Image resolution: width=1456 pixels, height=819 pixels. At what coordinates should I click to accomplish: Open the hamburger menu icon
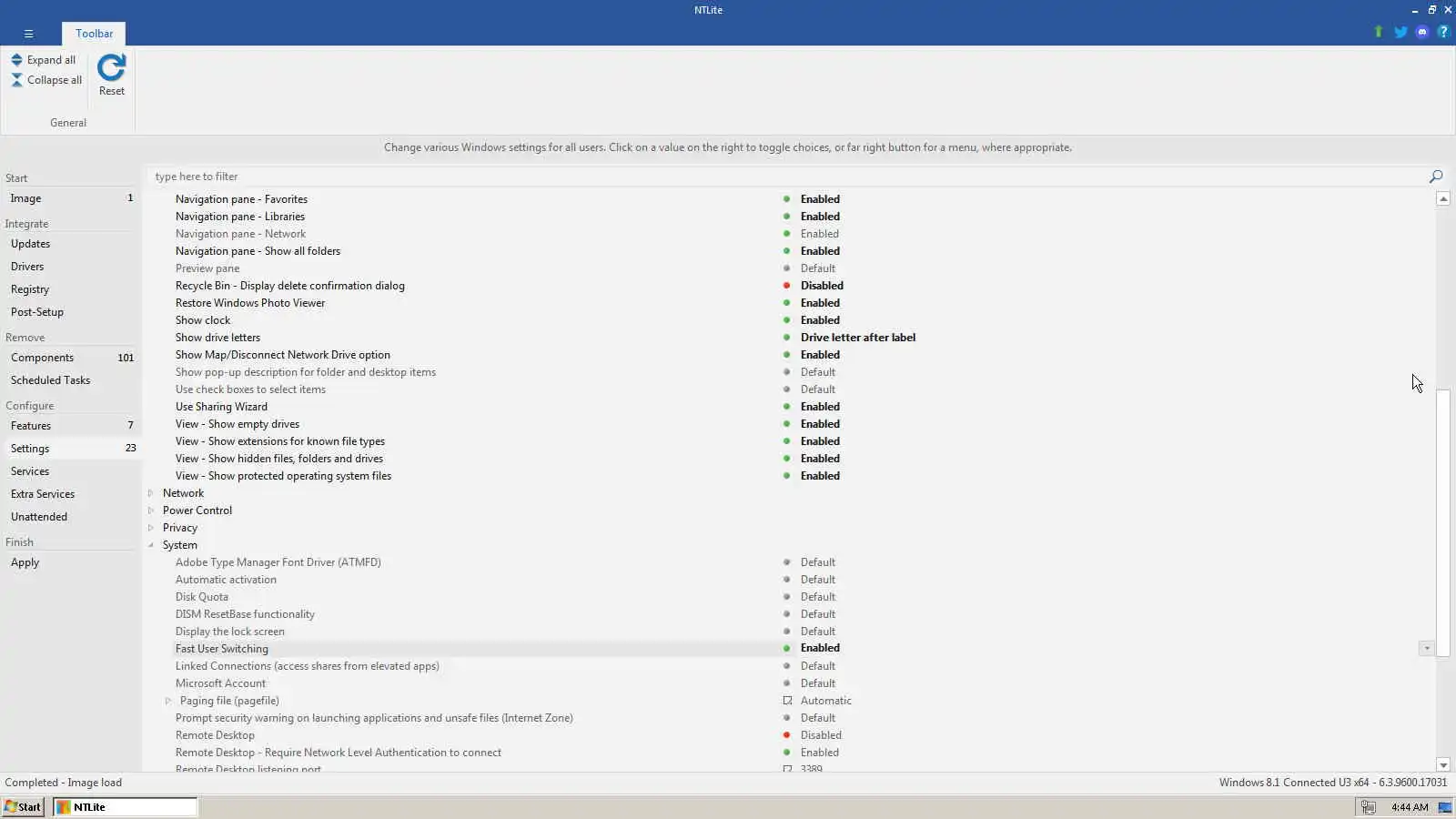point(28,34)
